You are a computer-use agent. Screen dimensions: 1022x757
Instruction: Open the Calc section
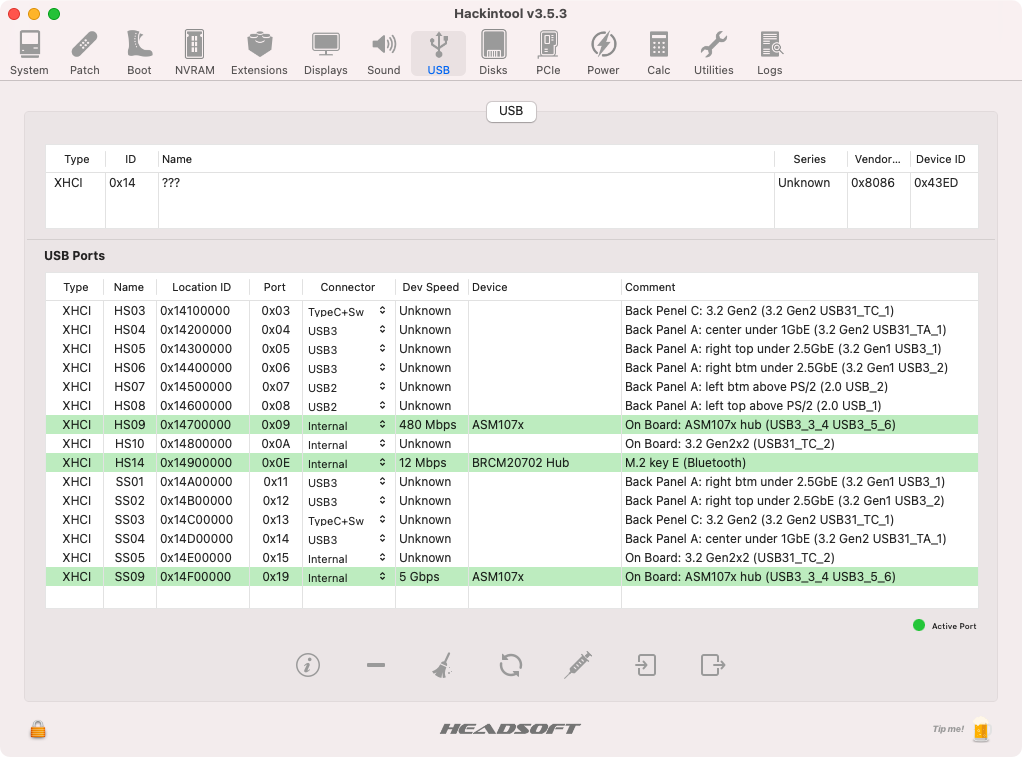658,53
